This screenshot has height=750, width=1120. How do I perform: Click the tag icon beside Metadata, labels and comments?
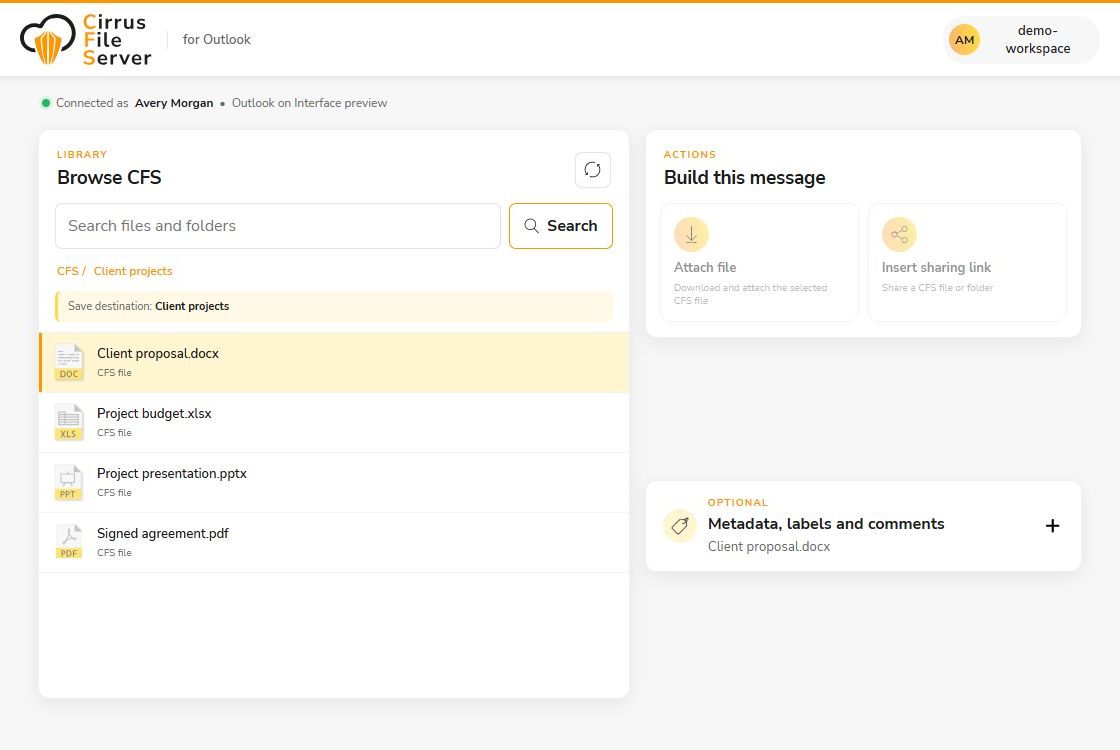pyautogui.click(x=680, y=526)
